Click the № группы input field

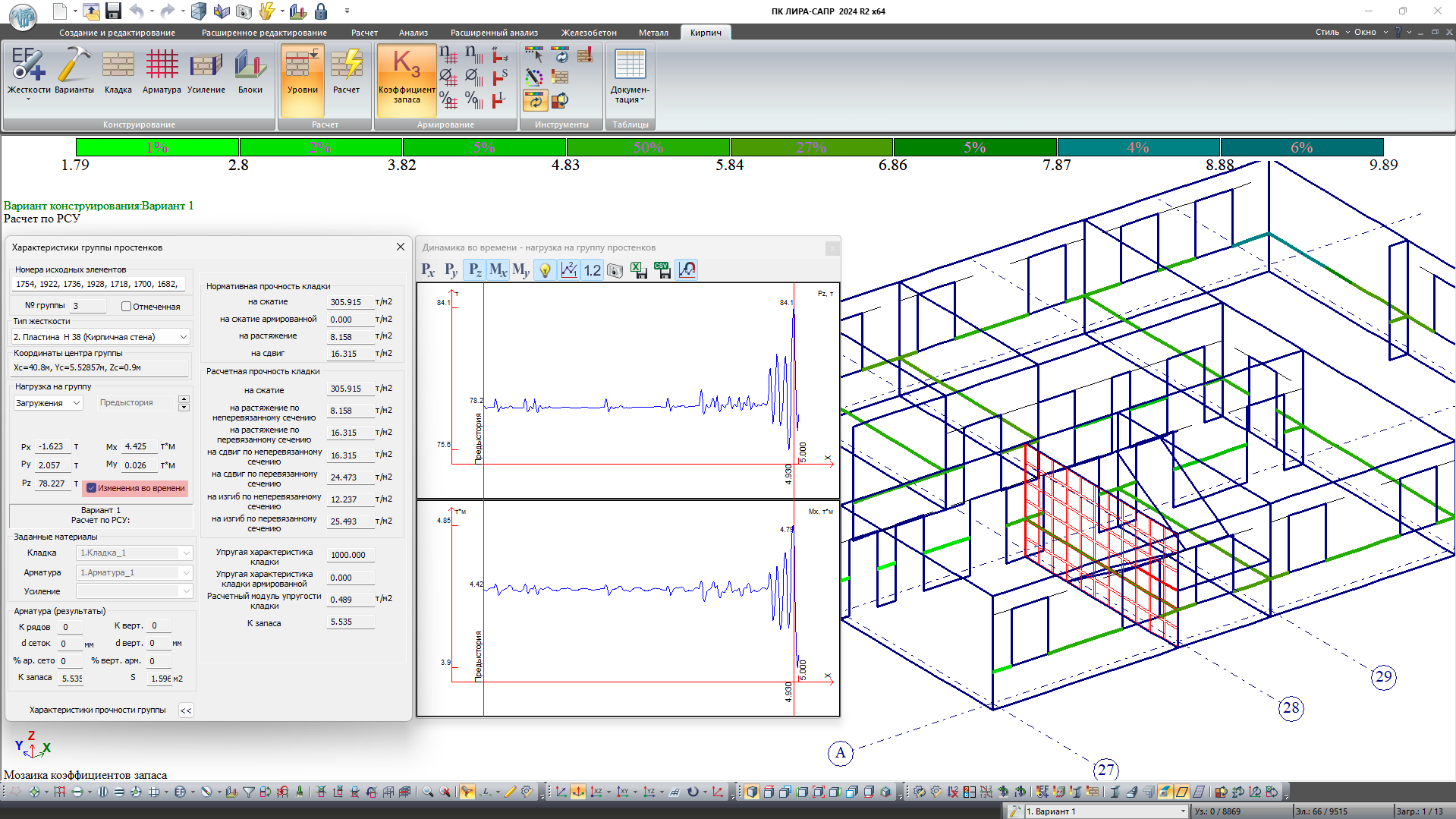(89, 306)
